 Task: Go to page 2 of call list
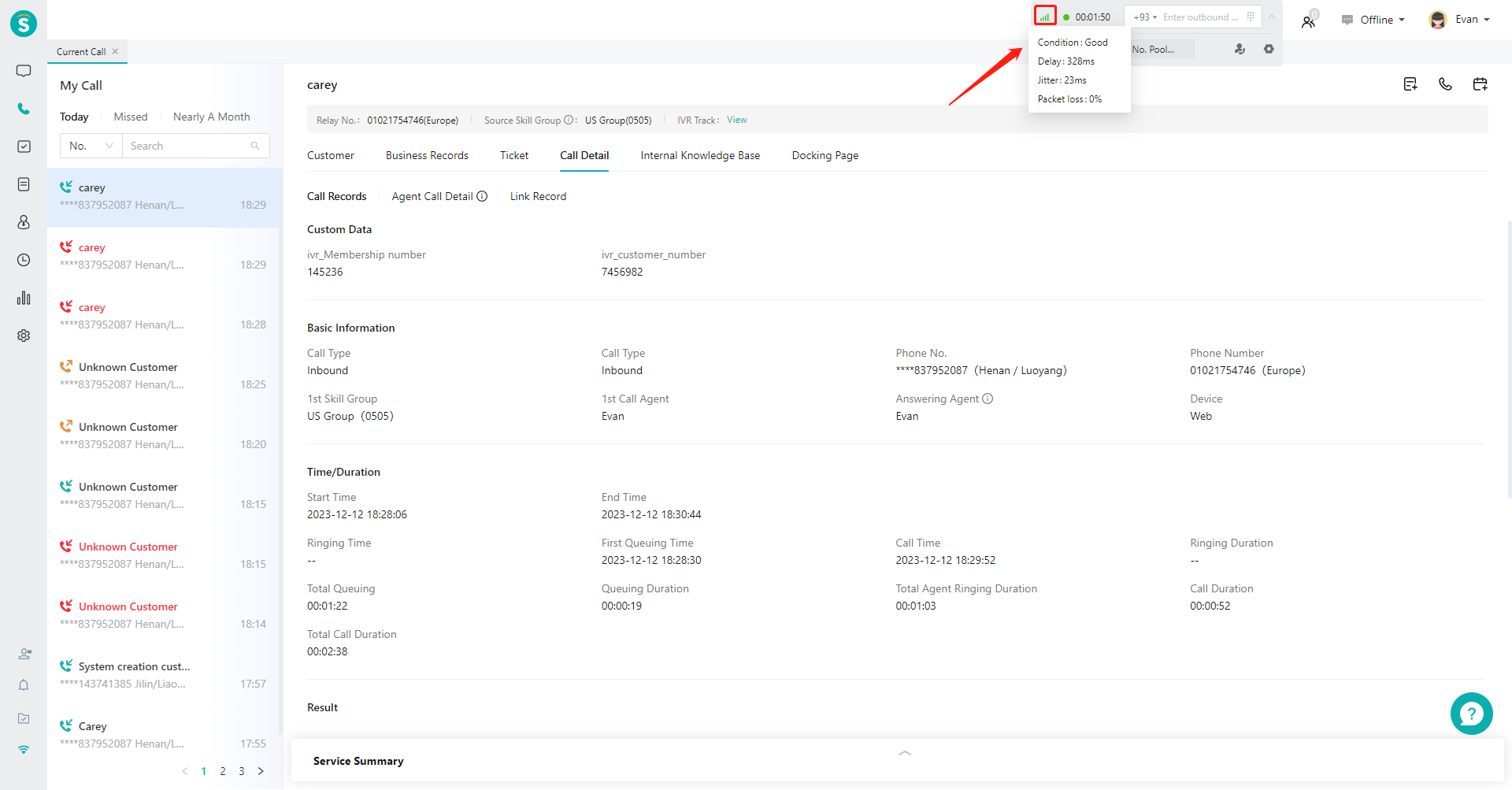(223, 771)
